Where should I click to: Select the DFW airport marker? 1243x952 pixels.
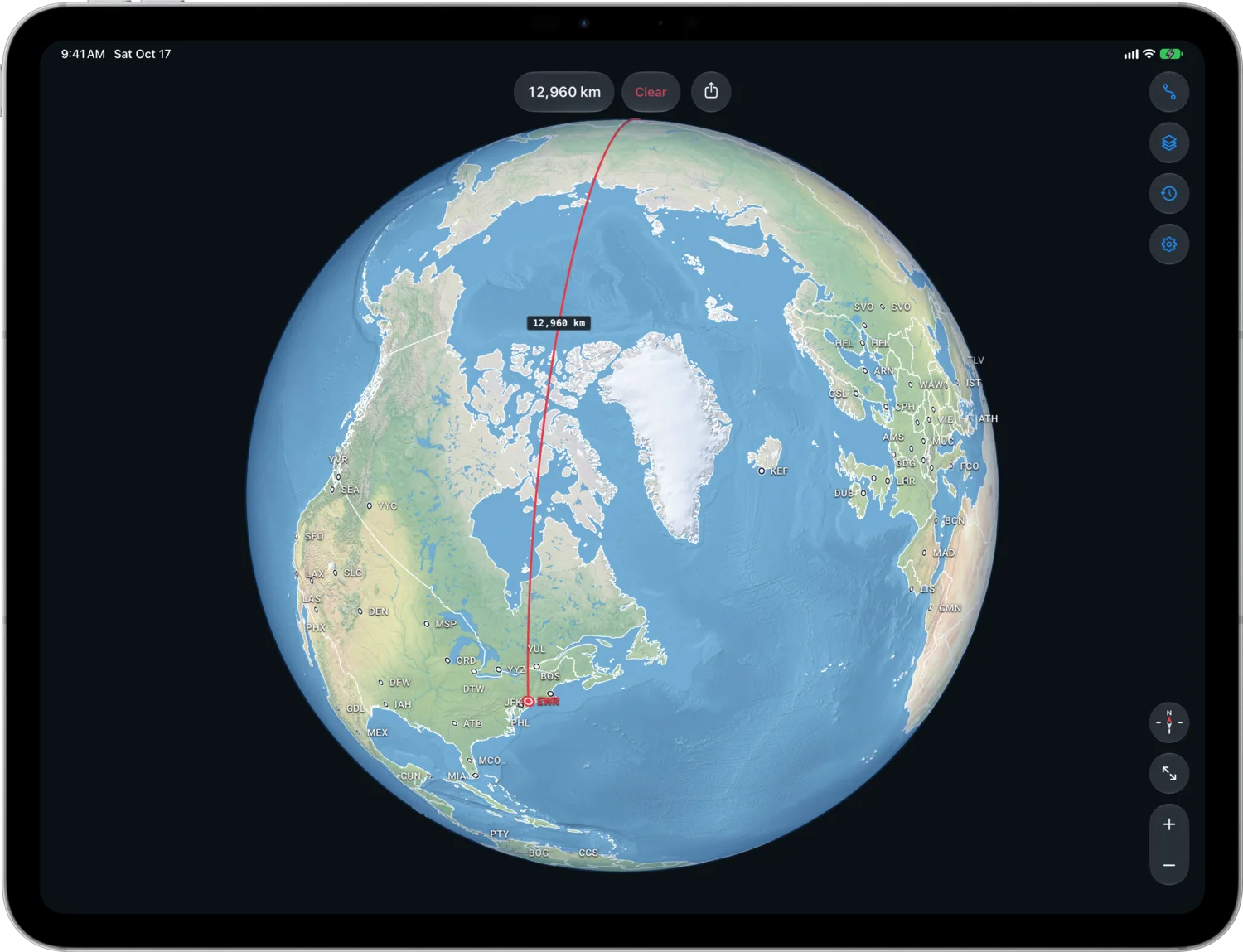(381, 683)
